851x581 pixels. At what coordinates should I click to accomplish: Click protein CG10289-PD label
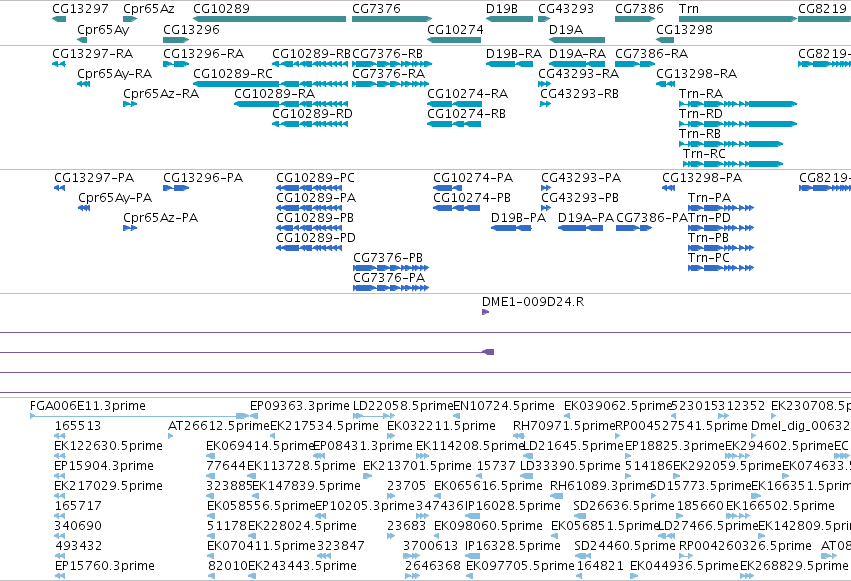click(x=316, y=238)
